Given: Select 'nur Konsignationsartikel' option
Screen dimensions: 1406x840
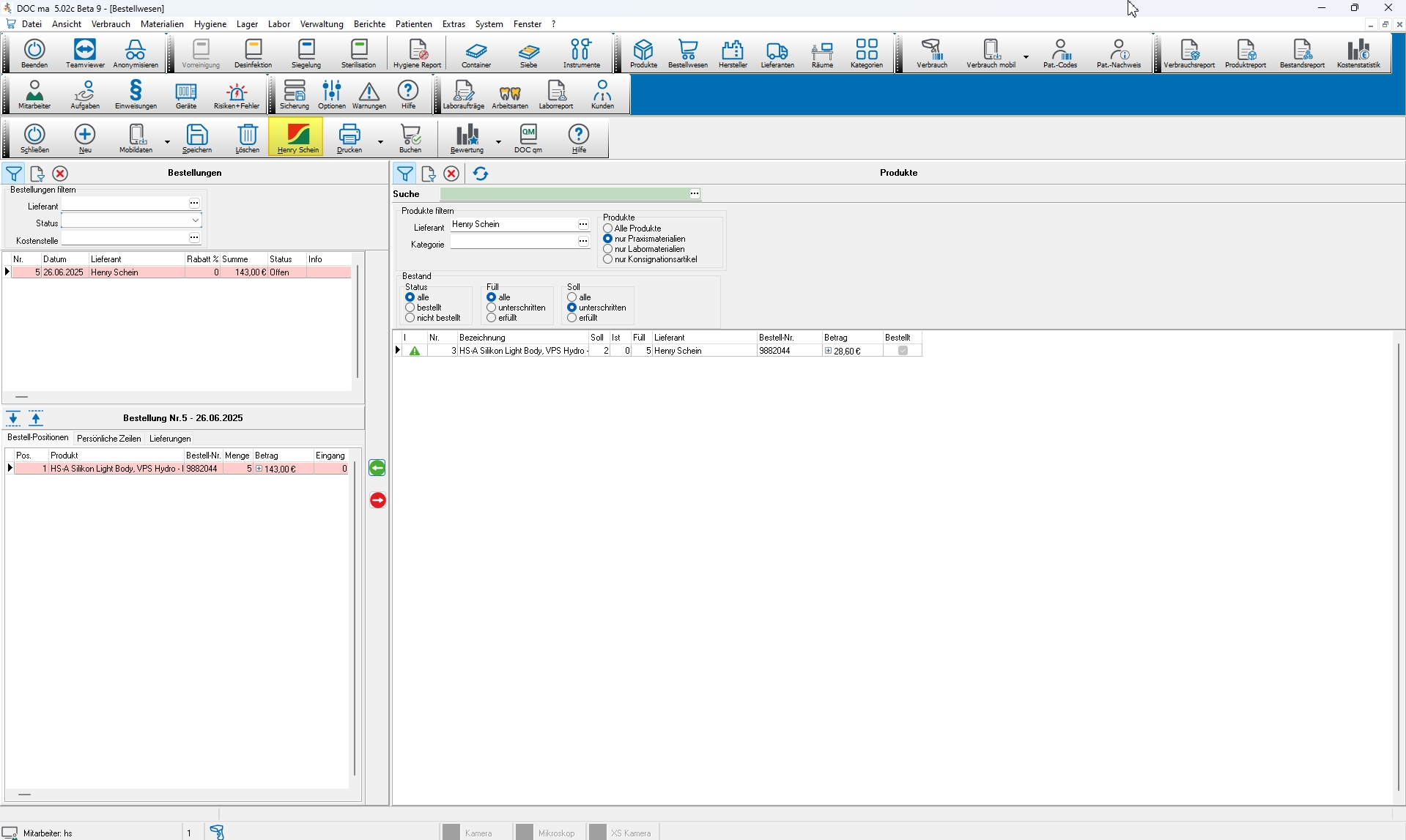Looking at the screenshot, I should pos(607,259).
